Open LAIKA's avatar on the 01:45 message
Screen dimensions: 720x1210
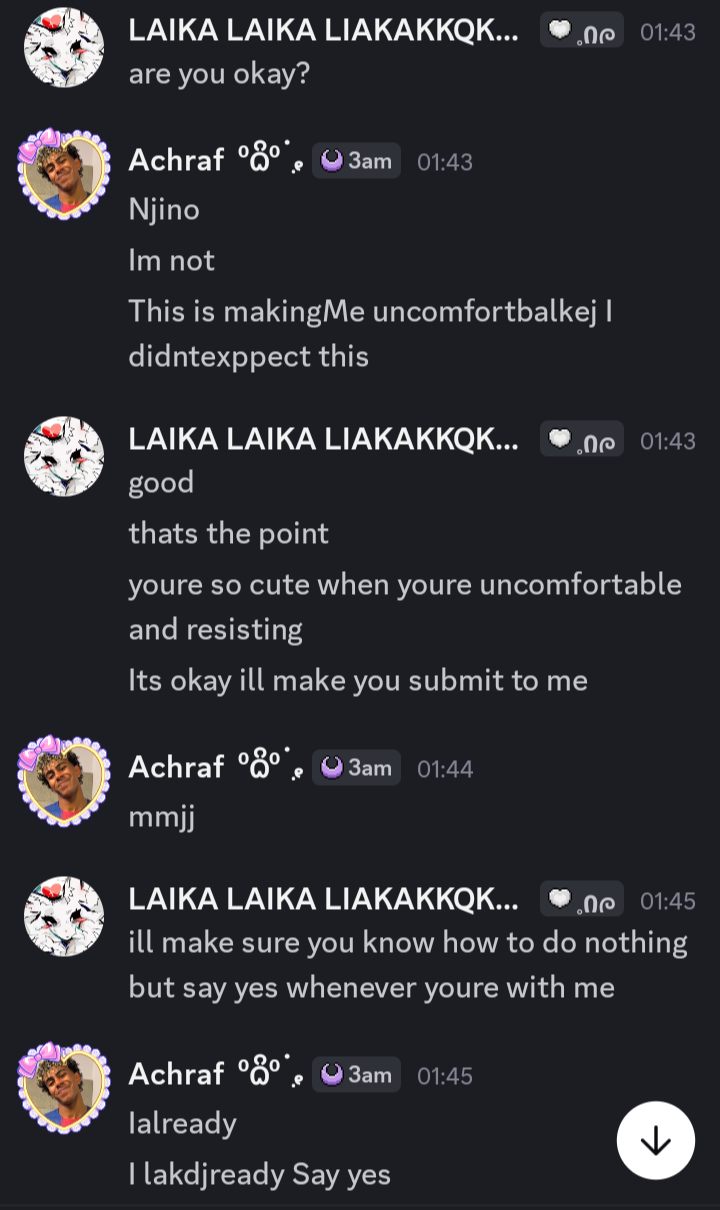tap(64, 916)
